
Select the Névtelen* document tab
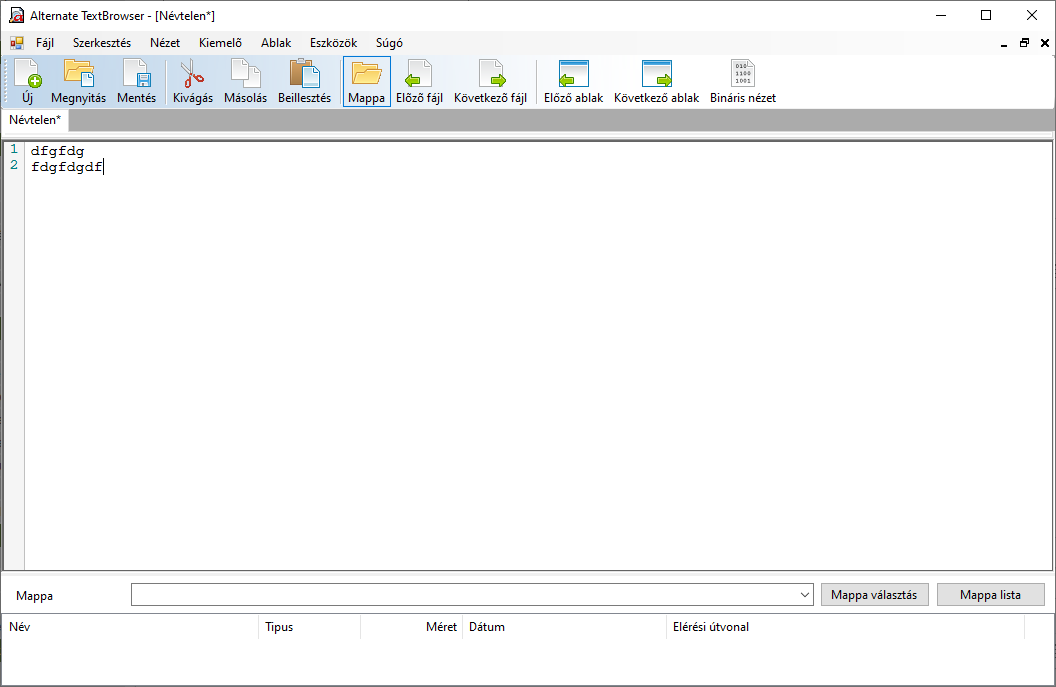tap(35, 120)
